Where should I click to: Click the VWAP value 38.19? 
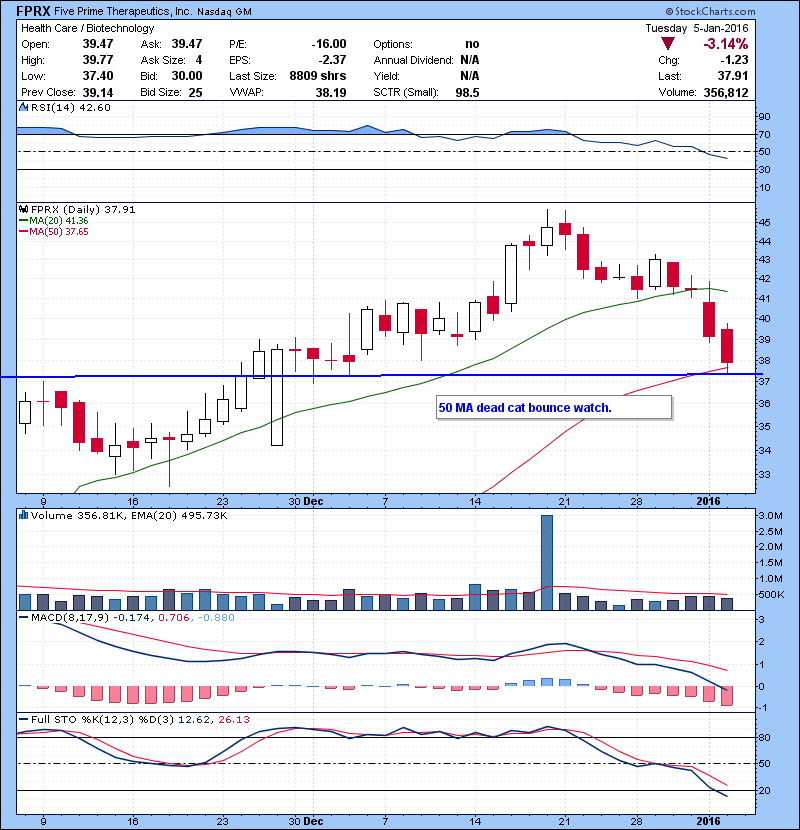click(331, 92)
